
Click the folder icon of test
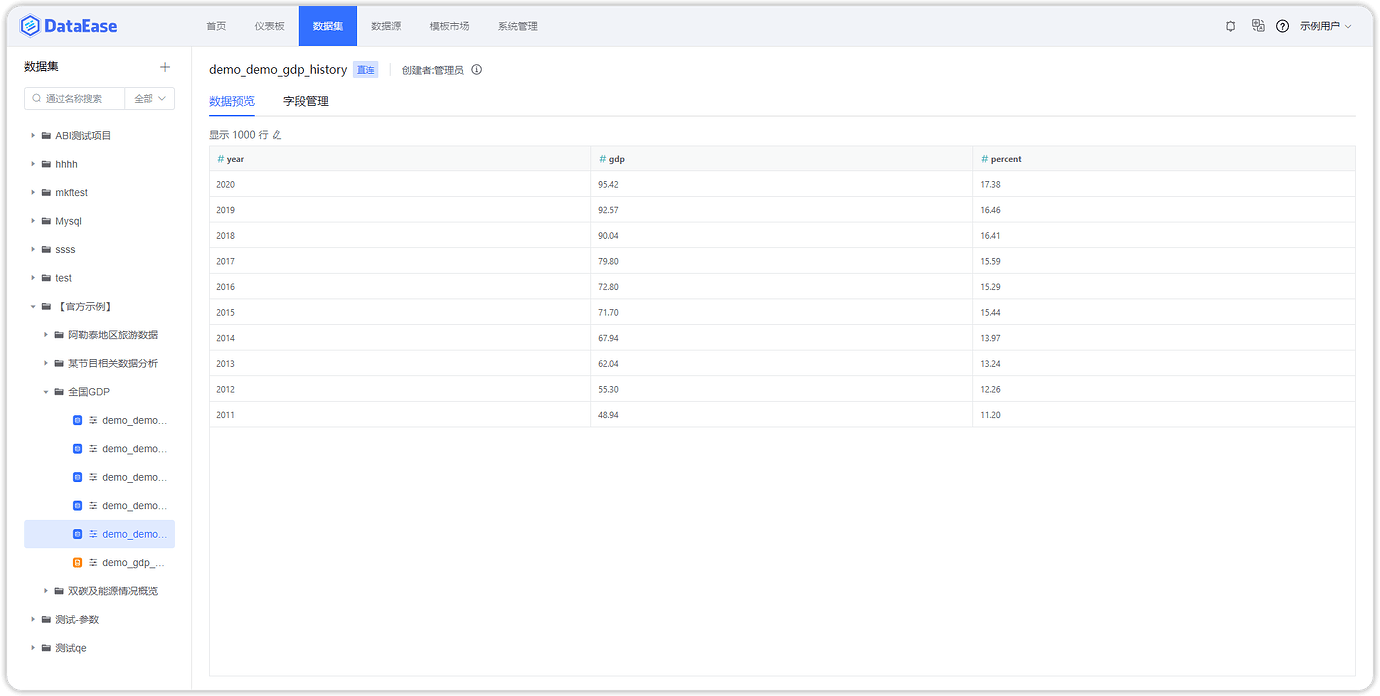(x=46, y=278)
